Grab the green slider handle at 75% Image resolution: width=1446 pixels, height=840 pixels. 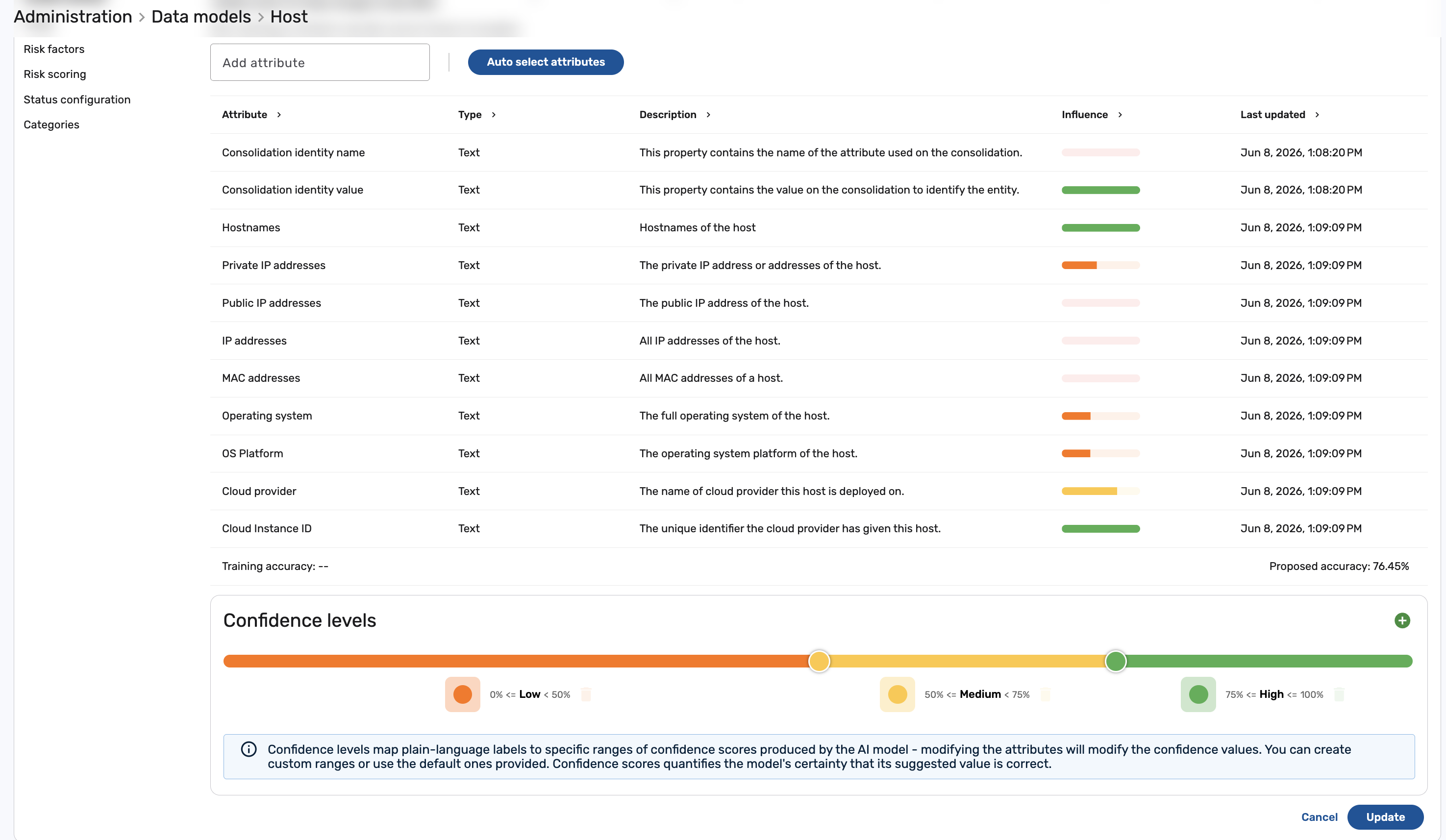point(1116,661)
